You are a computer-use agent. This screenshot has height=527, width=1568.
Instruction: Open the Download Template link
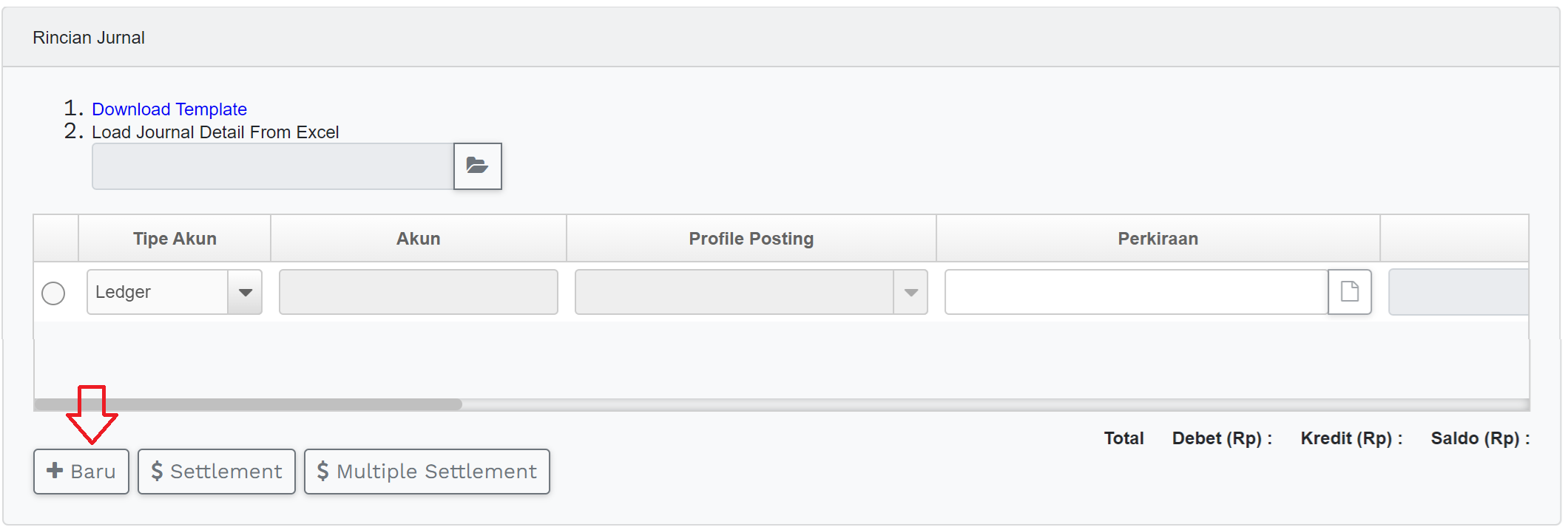169,109
